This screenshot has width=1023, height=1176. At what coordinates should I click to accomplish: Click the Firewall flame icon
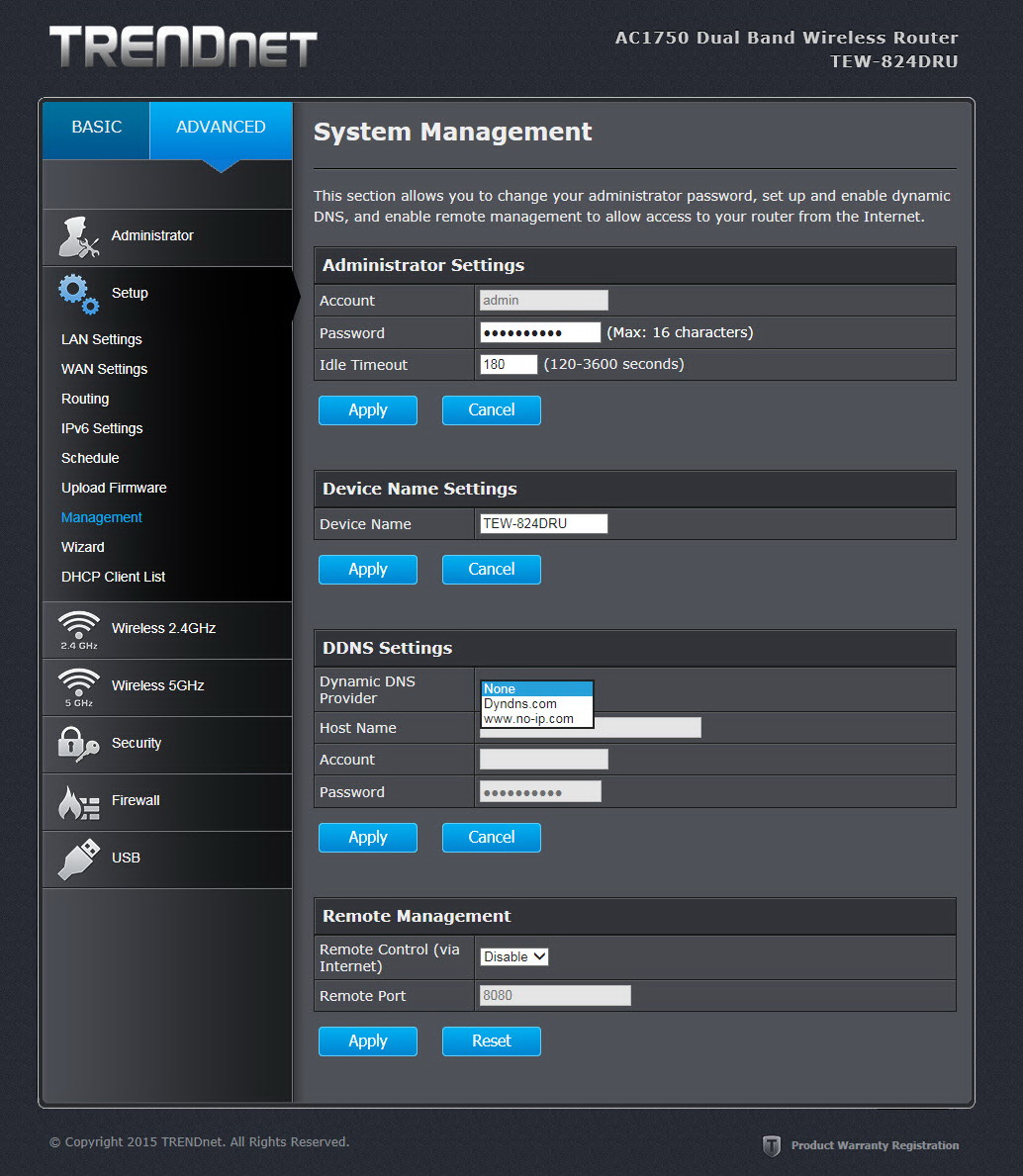(79, 802)
